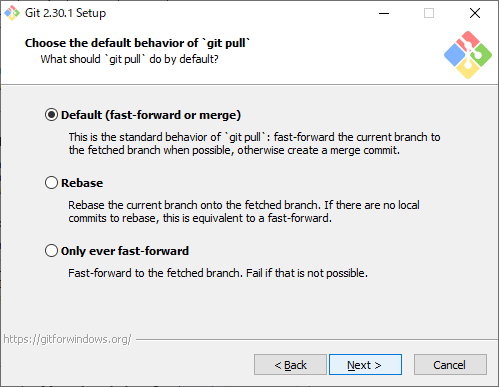Click the Git 2.30.1 Setup title text
The image size is (499, 387).
tap(65, 13)
